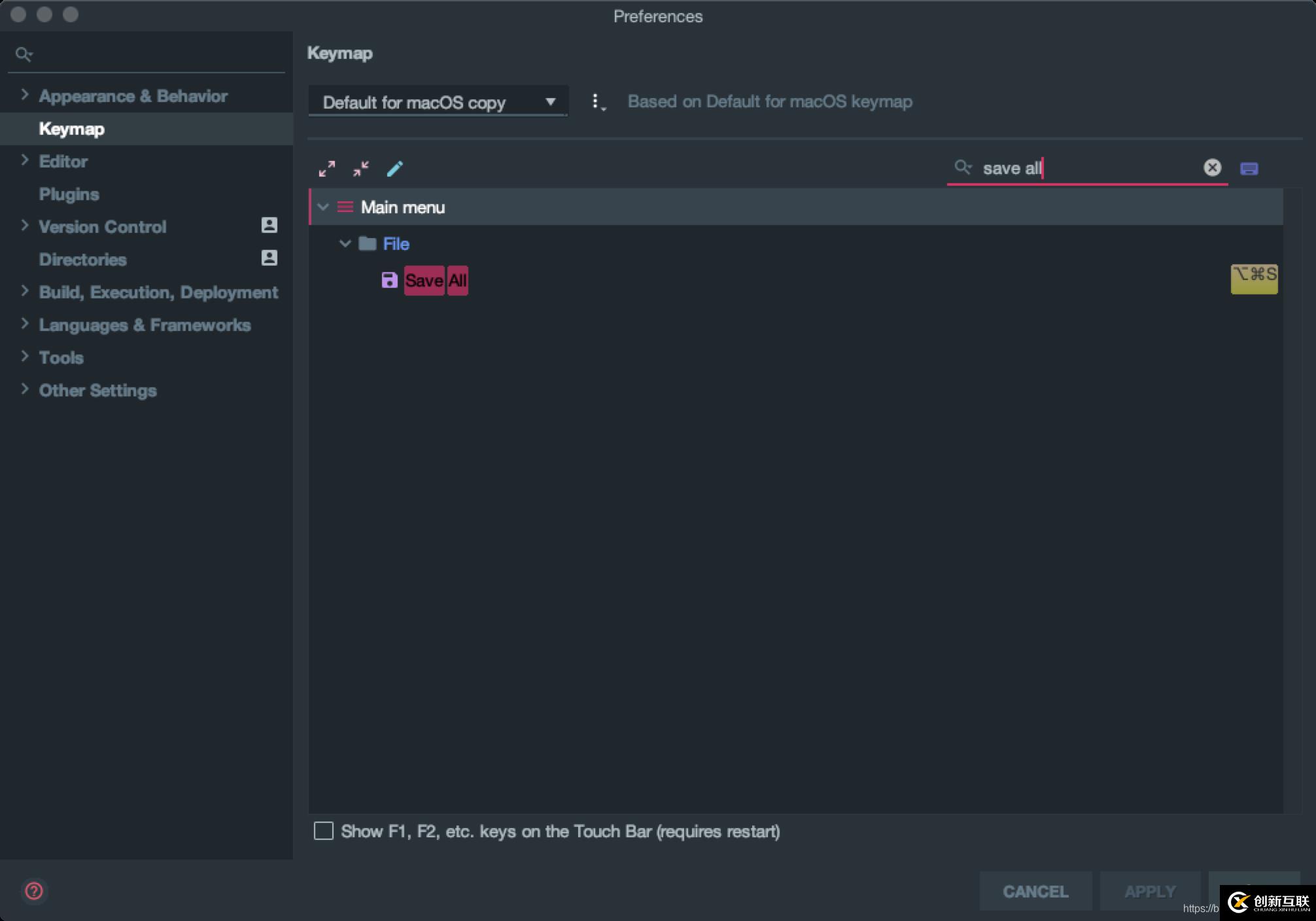Expand the File folder tree node
Image resolution: width=1316 pixels, height=921 pixels.
[x=345, y=244]
